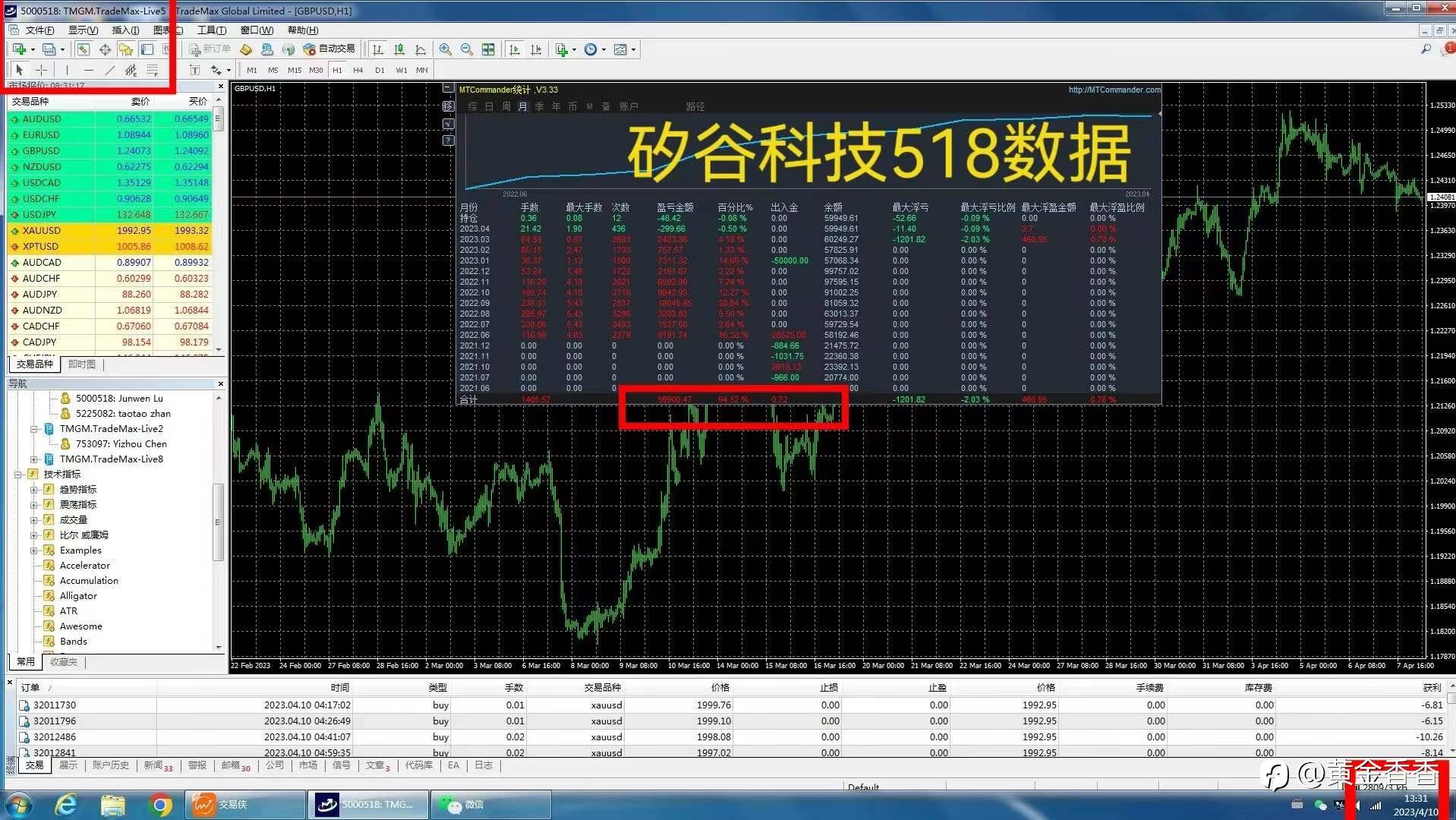Select the Alligator indicator
1456x820 pixels.
78,596
